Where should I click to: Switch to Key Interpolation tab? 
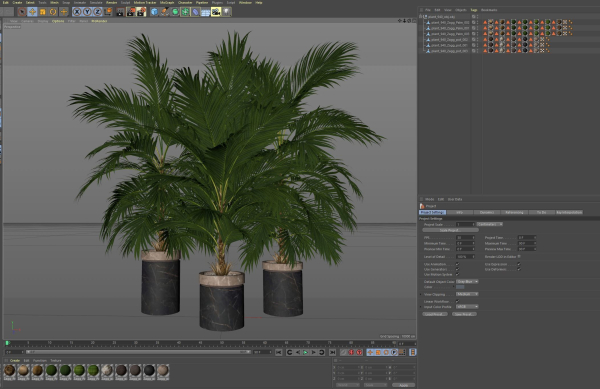point(569,212)
